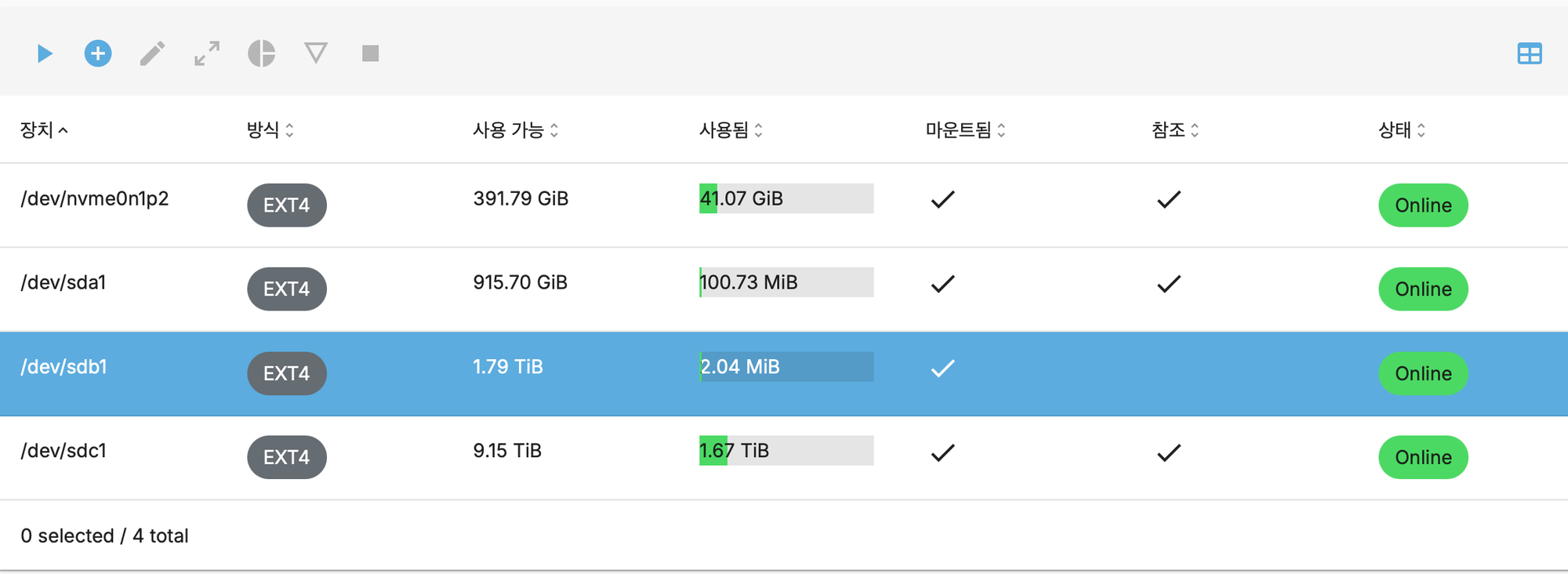Sort by 장치 column header
The image size is (1568, 574).
click(x=44, y=130)
